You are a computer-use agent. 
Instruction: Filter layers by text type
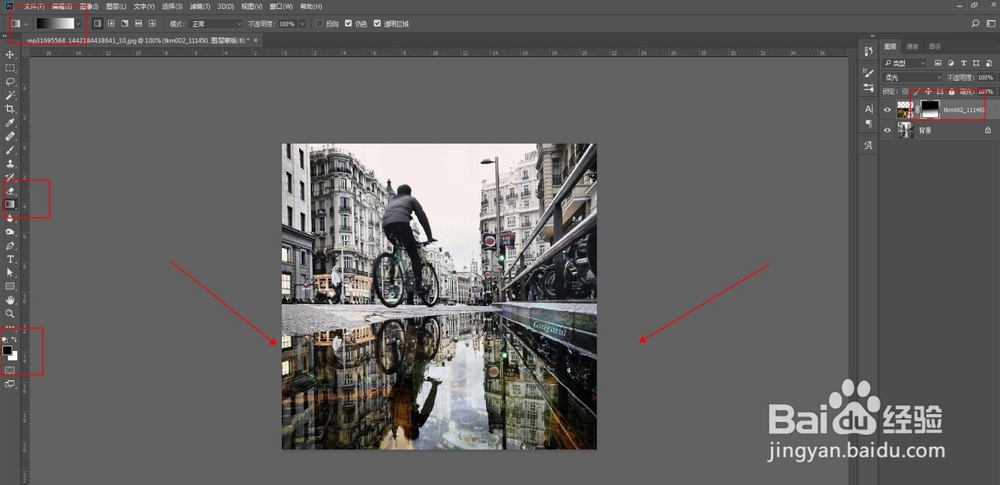tap(963, 63)
